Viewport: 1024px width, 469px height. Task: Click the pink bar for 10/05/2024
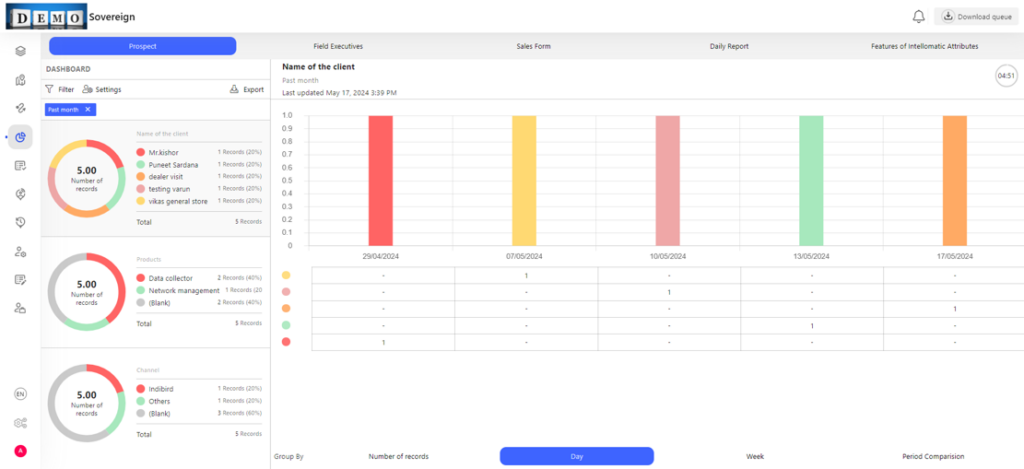pyautogui.click(x=667, y=181)
